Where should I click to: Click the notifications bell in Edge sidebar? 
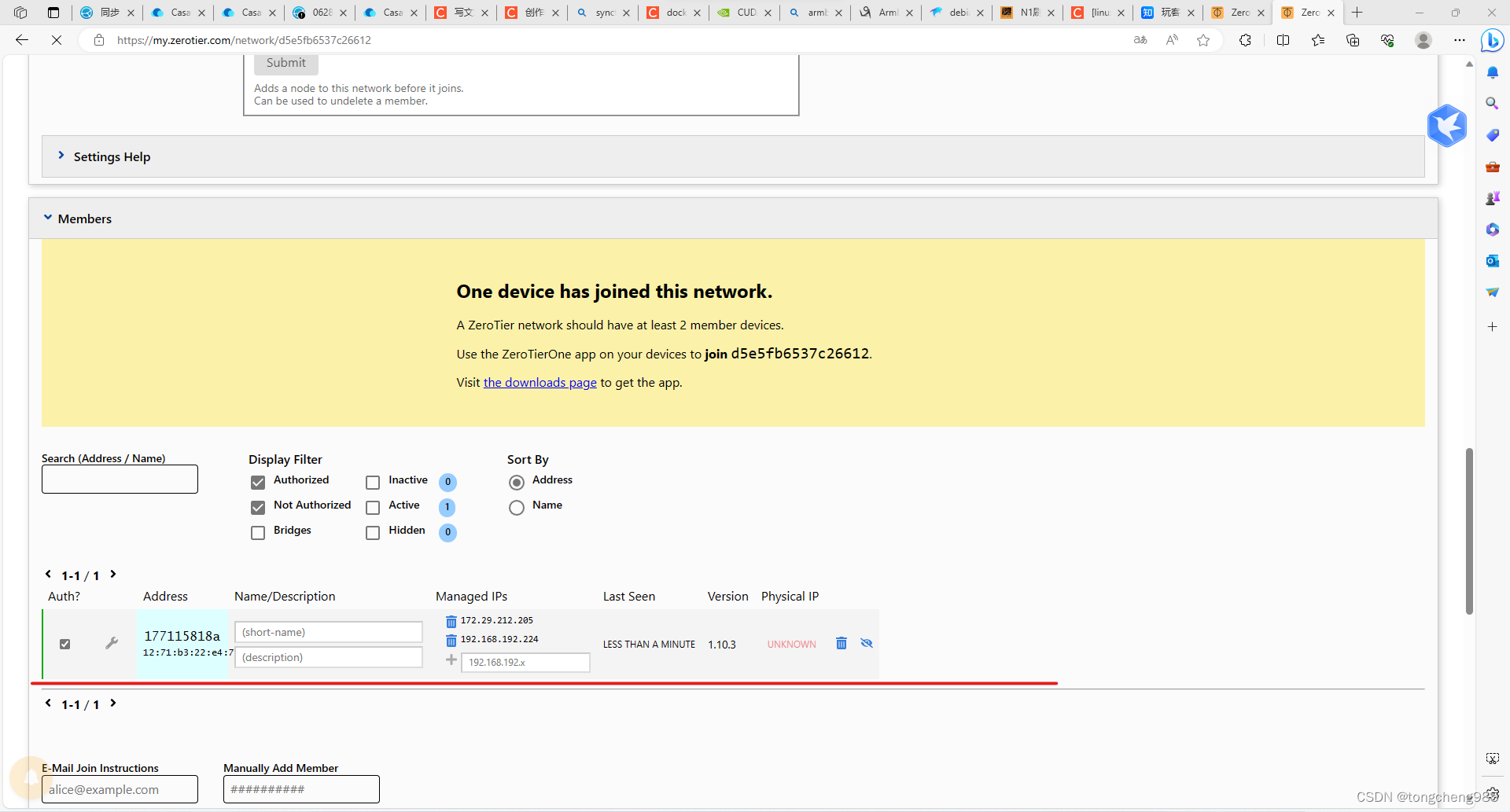1492,72
